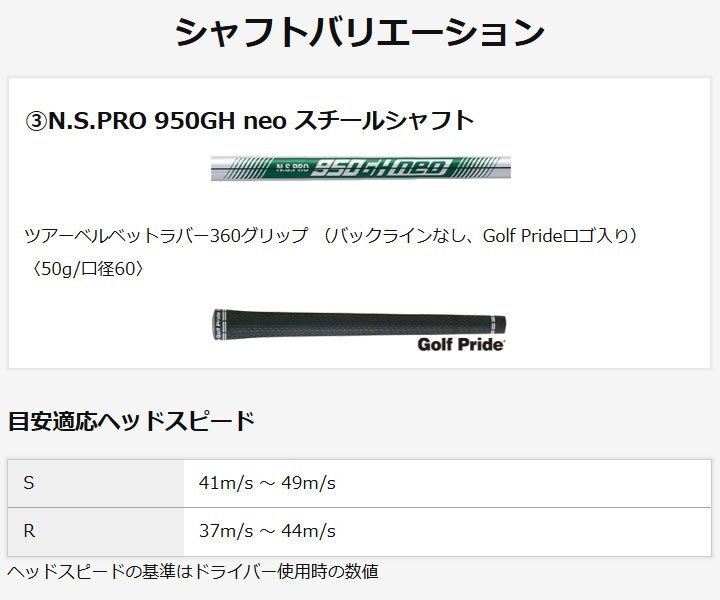Viewport: 720px width, 600px height.
Task: Select the S flex row label
Action: coord(29,483)
